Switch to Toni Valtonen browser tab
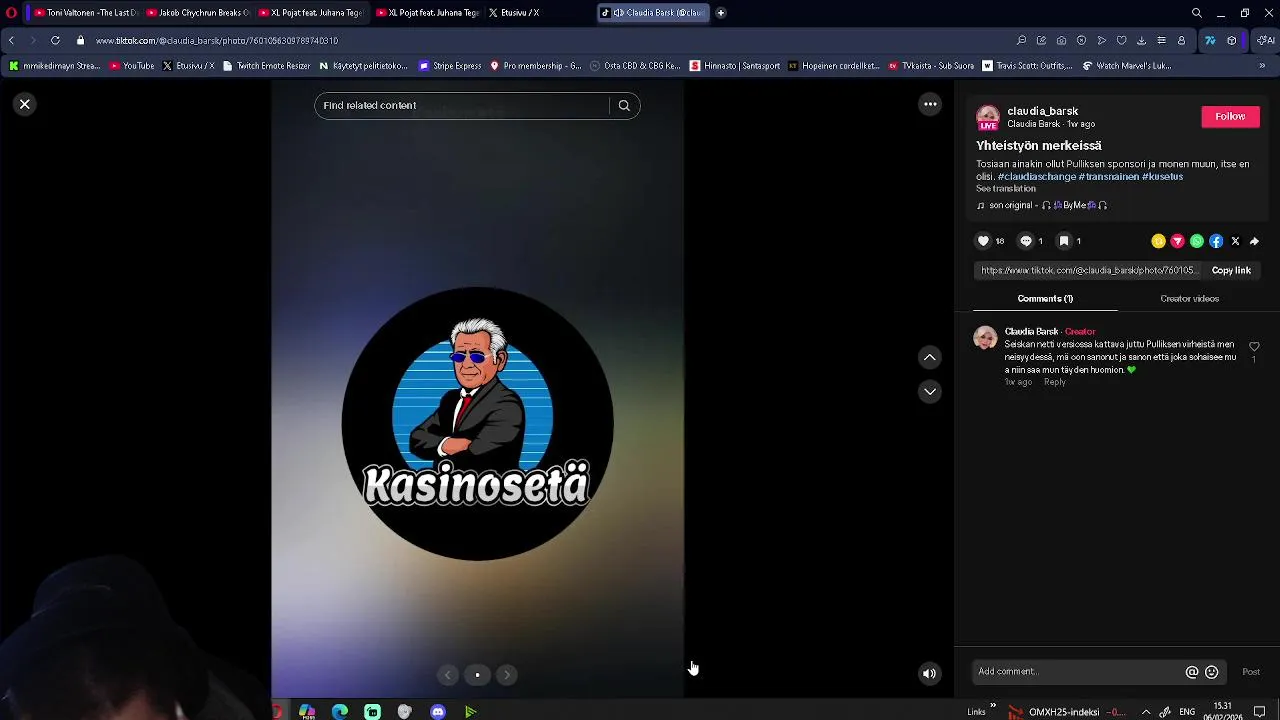Image resolution: width=1280 pixels, height=720 pixels. click(x=85, y=13)
